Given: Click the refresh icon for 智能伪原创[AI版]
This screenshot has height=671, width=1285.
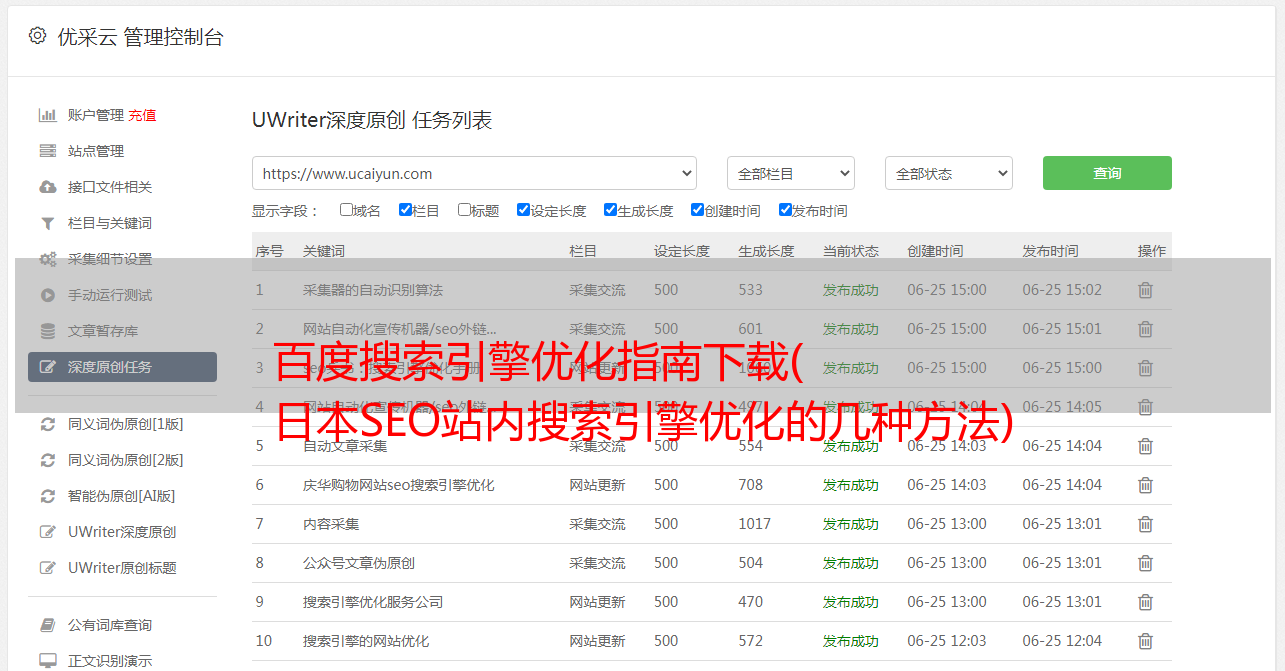Looking at the screenshot, I should pos(47,496).
